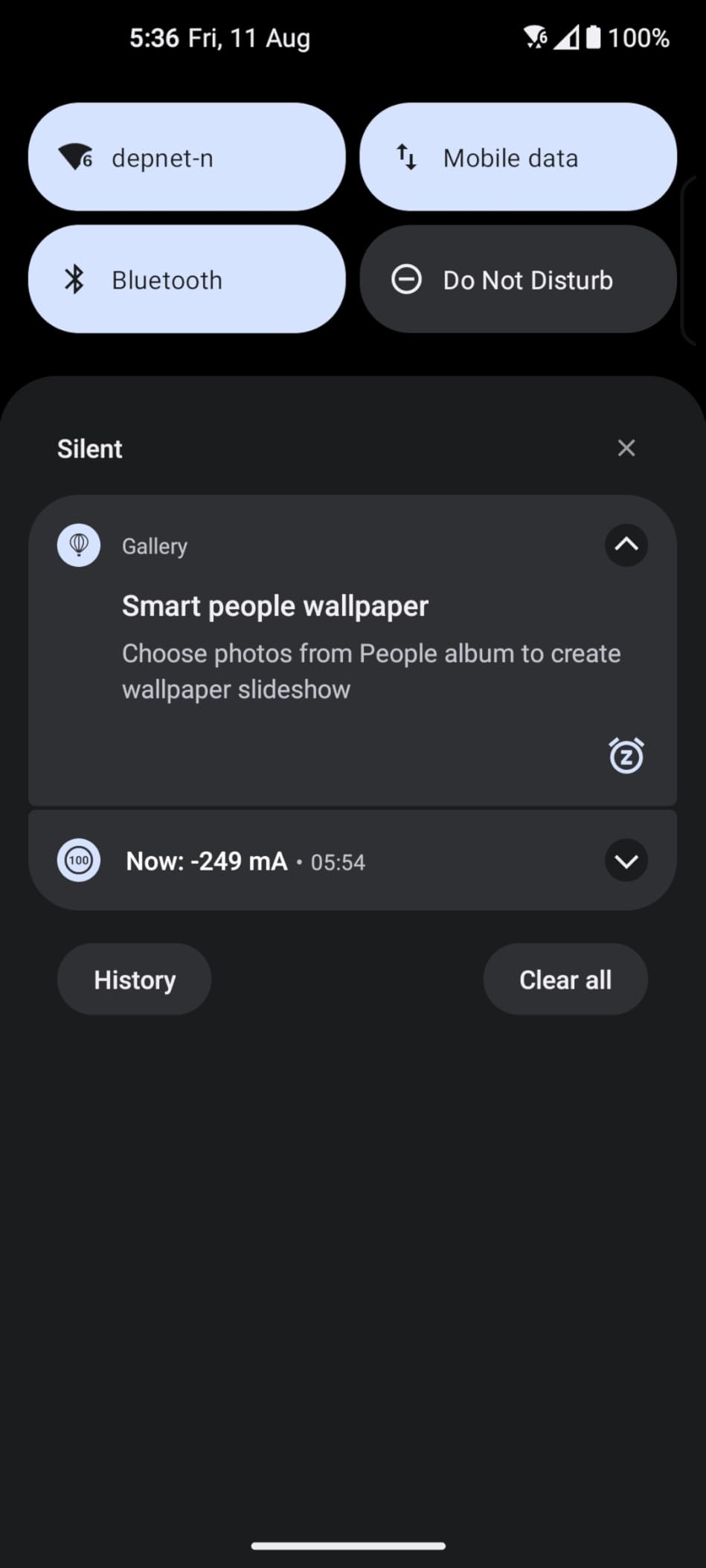706x1568 pixels.
Task: Enable Do Not Disturb mode
Action: click(518, 280)
